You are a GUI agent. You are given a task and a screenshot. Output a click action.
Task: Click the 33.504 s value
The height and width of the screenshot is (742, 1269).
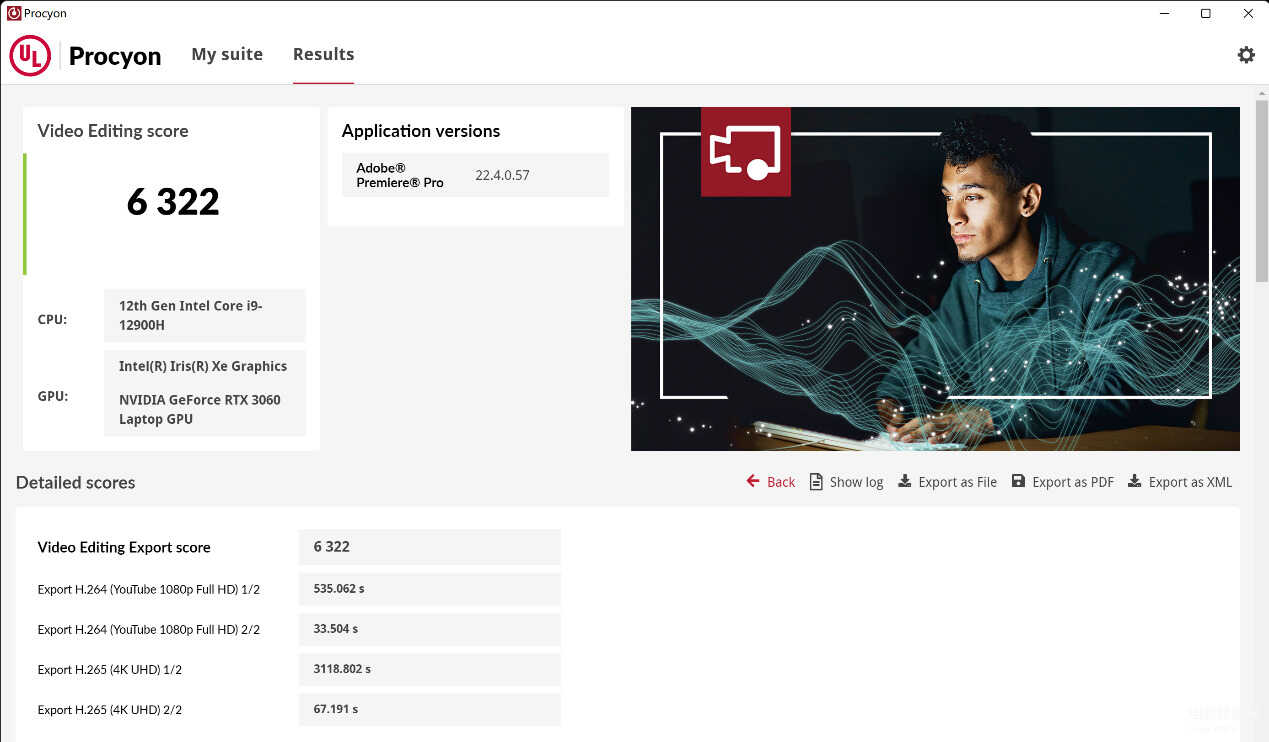(x=336, y=629)
